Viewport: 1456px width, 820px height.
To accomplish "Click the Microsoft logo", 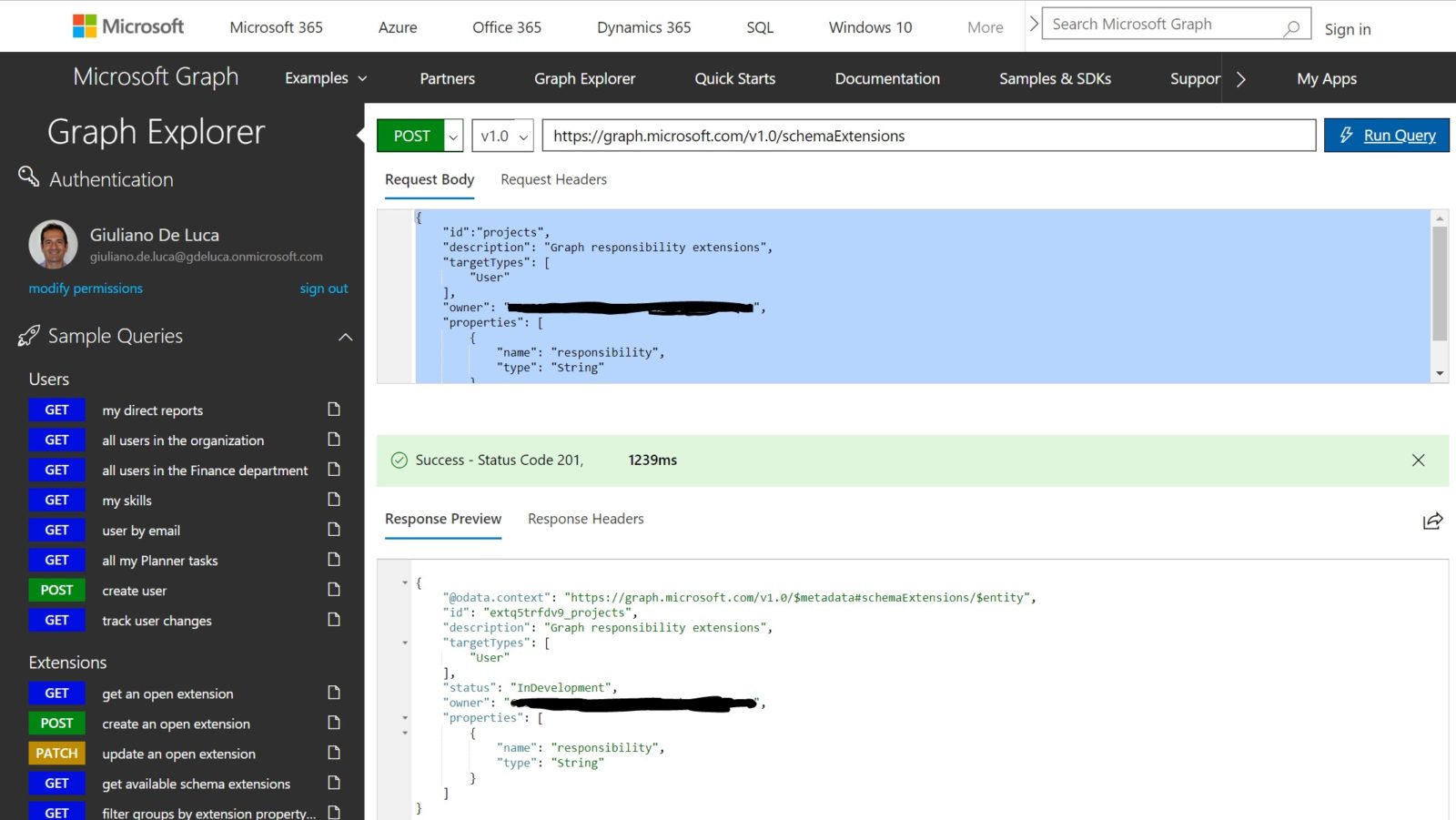I will click(x=128, y=26).
